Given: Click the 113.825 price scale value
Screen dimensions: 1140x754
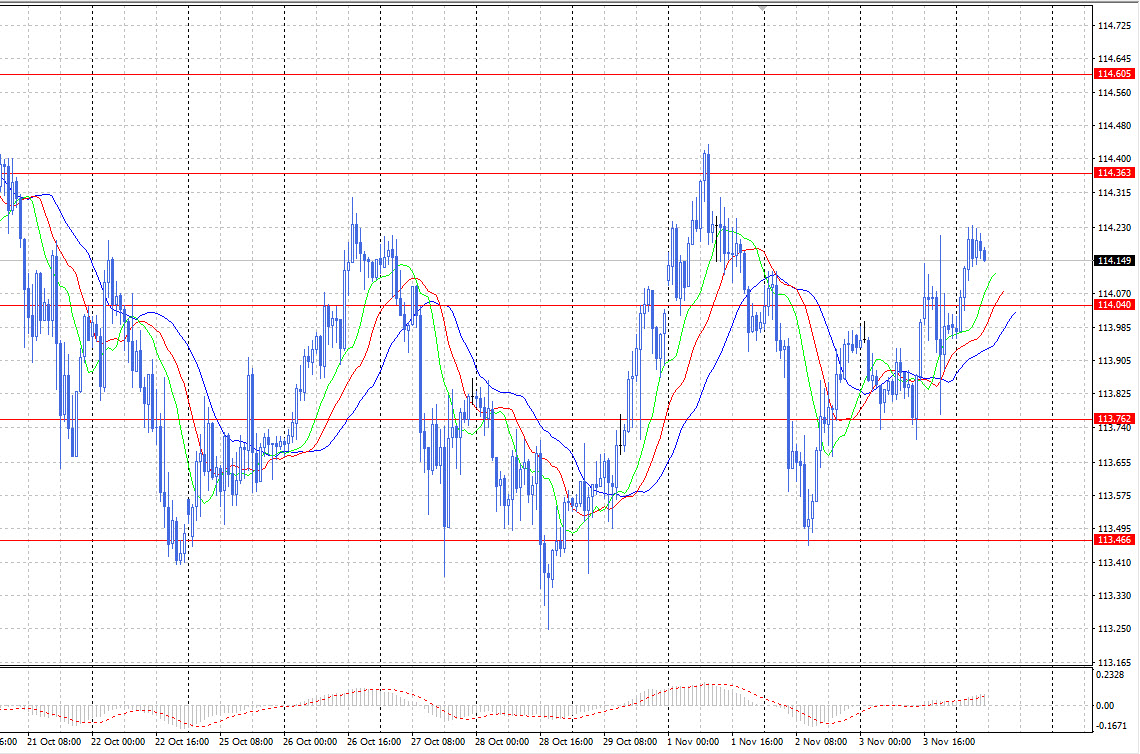Looking at the screenshot, I should 1114,394.
